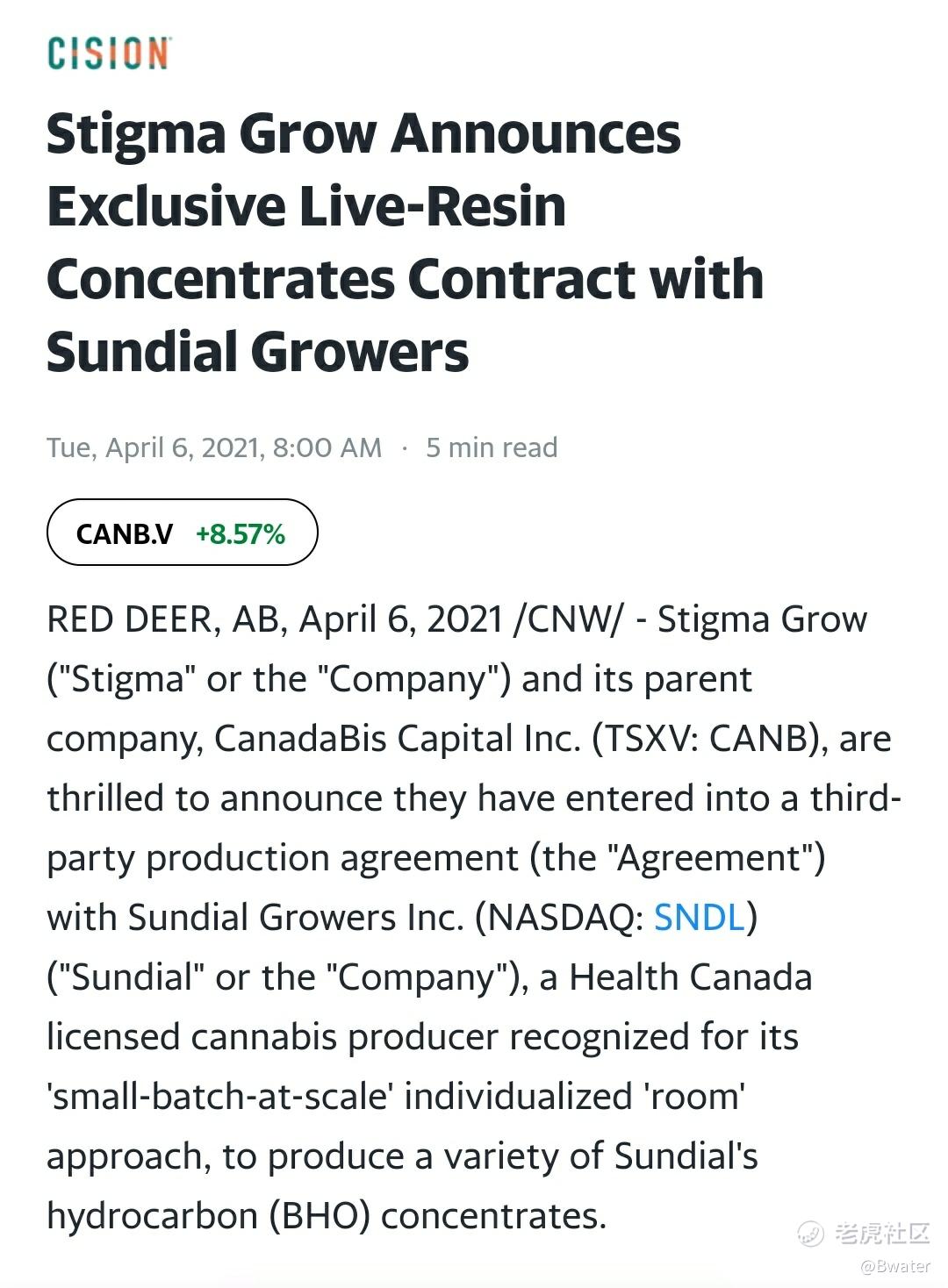Click the +8.57% price change
Screen dimensions: 948x1288
tap(241, 533)
